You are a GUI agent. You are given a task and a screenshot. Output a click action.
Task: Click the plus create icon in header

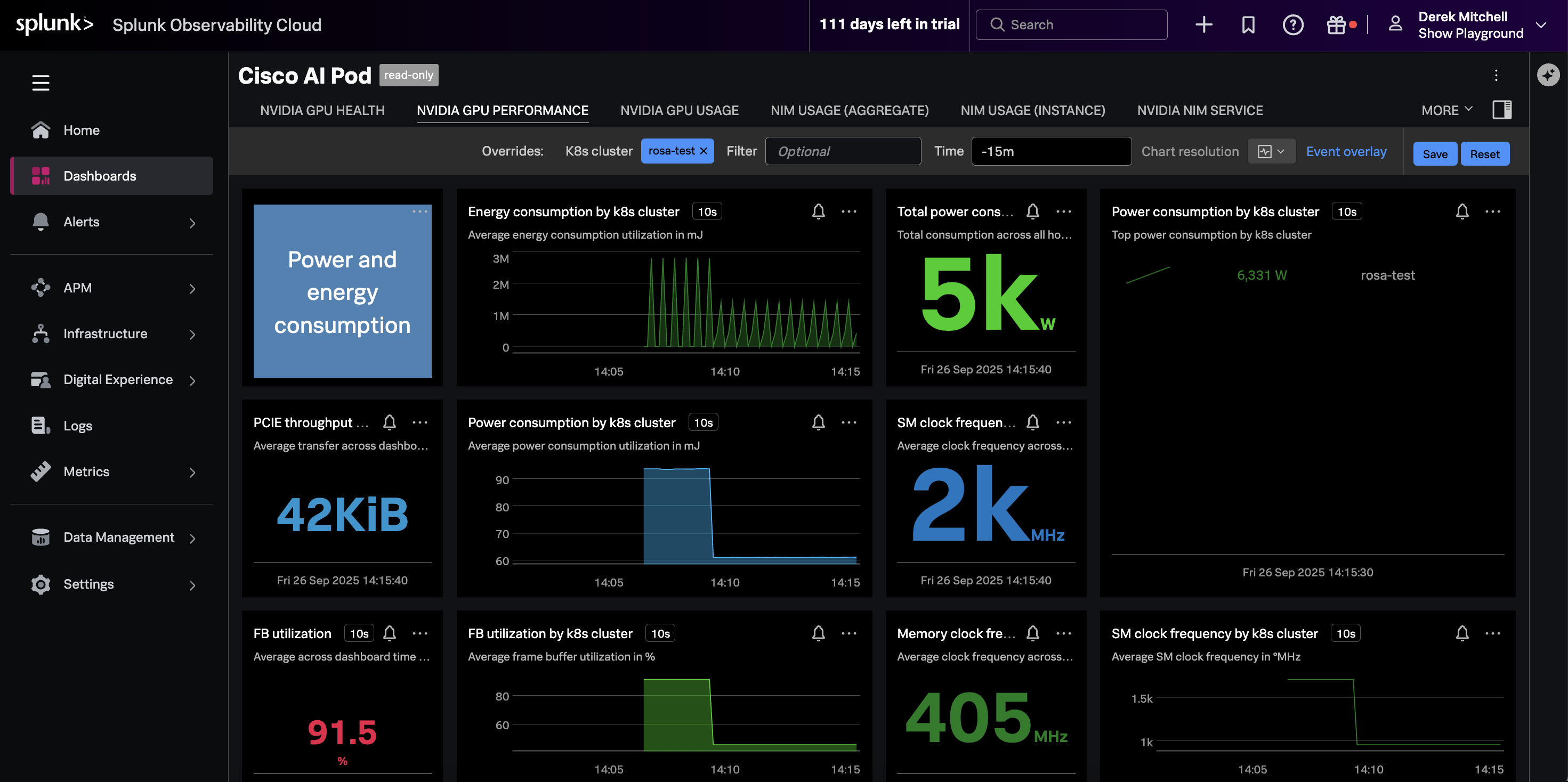1203,25
